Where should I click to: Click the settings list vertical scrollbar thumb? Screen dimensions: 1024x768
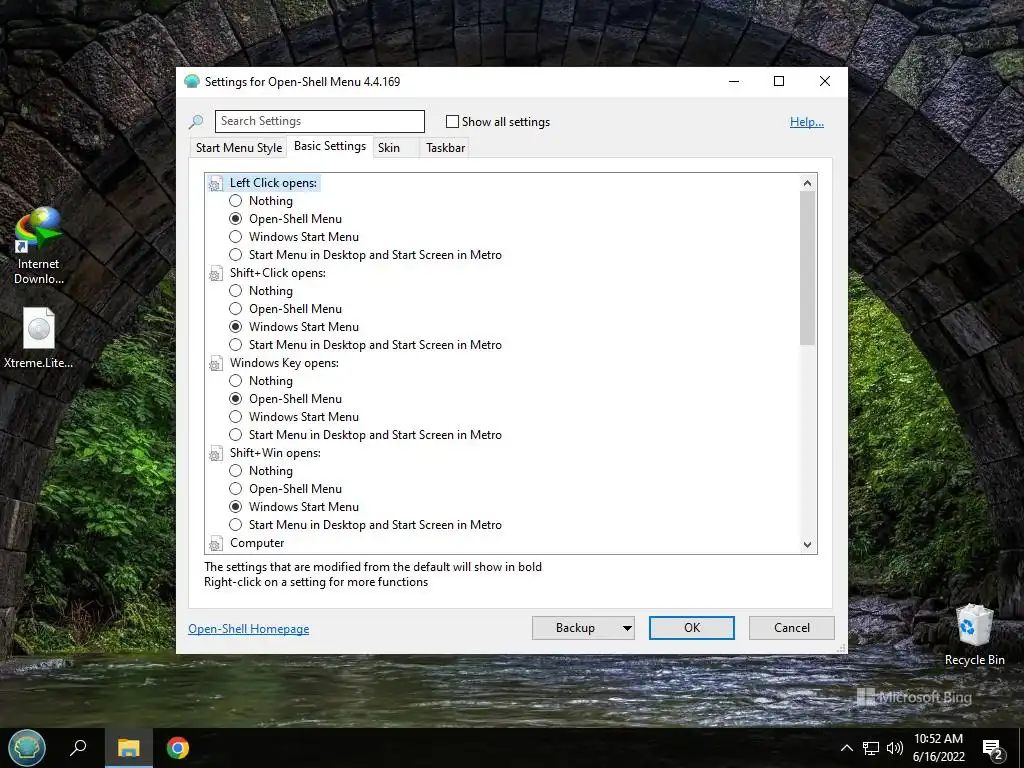click(x=807, y=268)
